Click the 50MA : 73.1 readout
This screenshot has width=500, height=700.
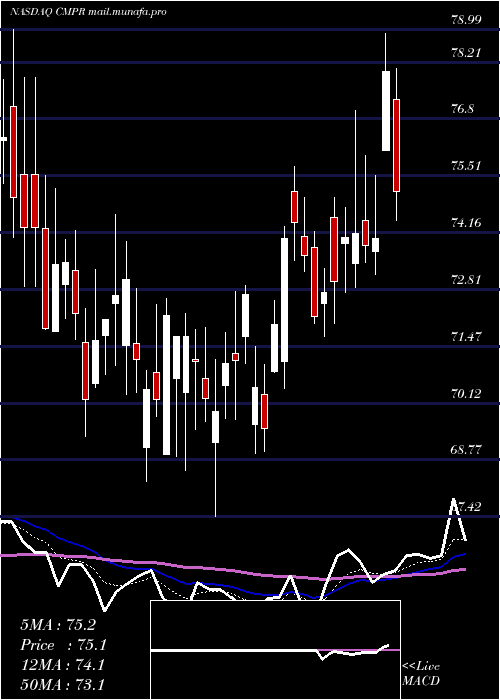point(62,684)
